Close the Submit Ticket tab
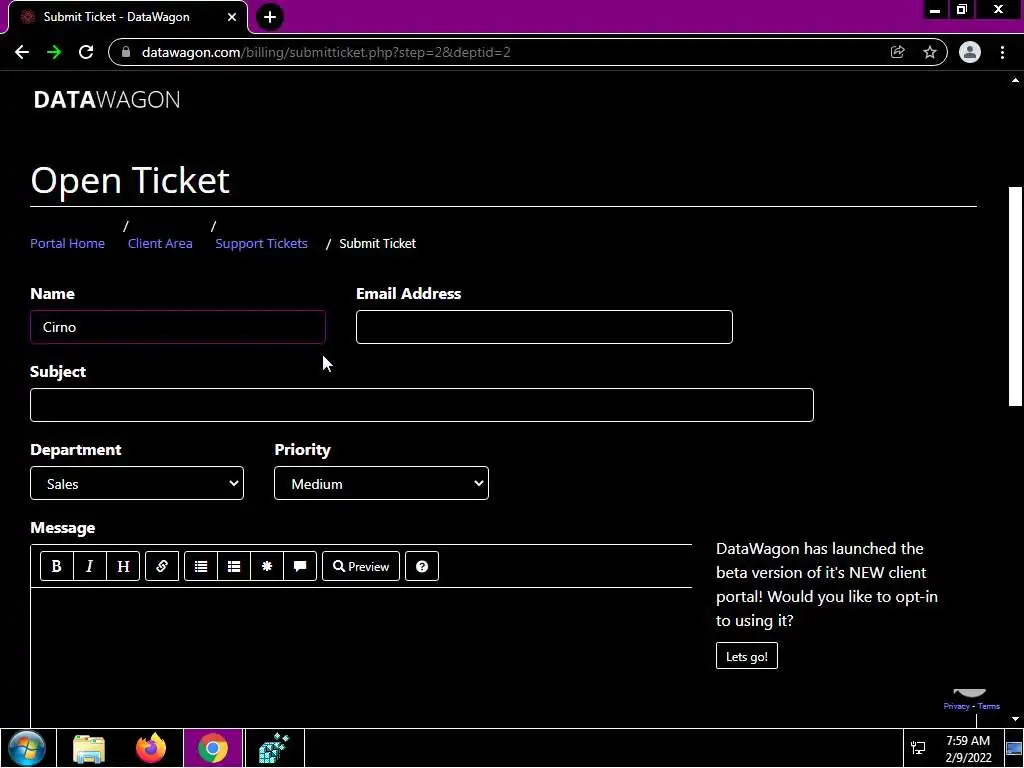The height and width of the screenshot is (768, 1024). pos(232,17)
